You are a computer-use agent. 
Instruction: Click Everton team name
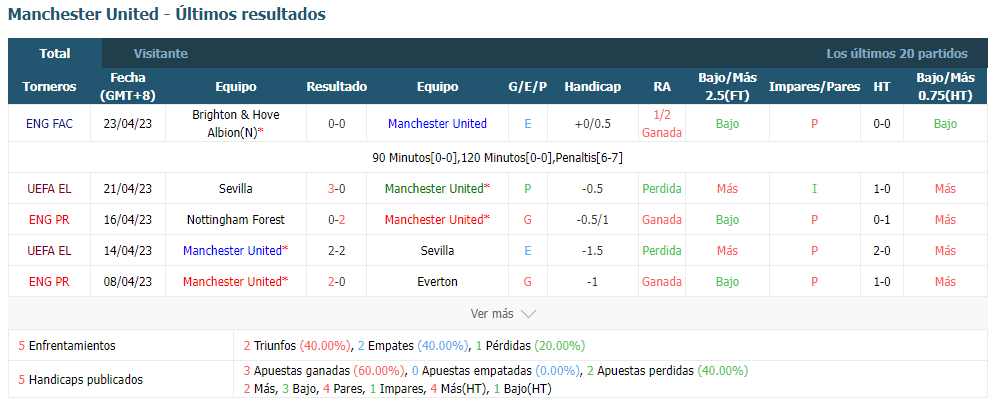coord(437,281)
